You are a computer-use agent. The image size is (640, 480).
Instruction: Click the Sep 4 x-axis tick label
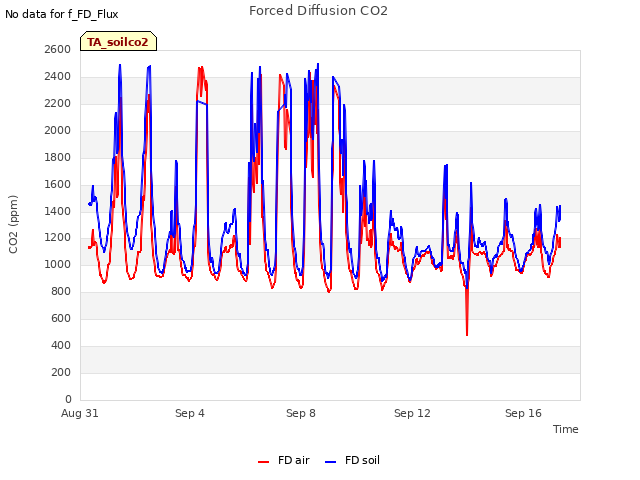190,413
